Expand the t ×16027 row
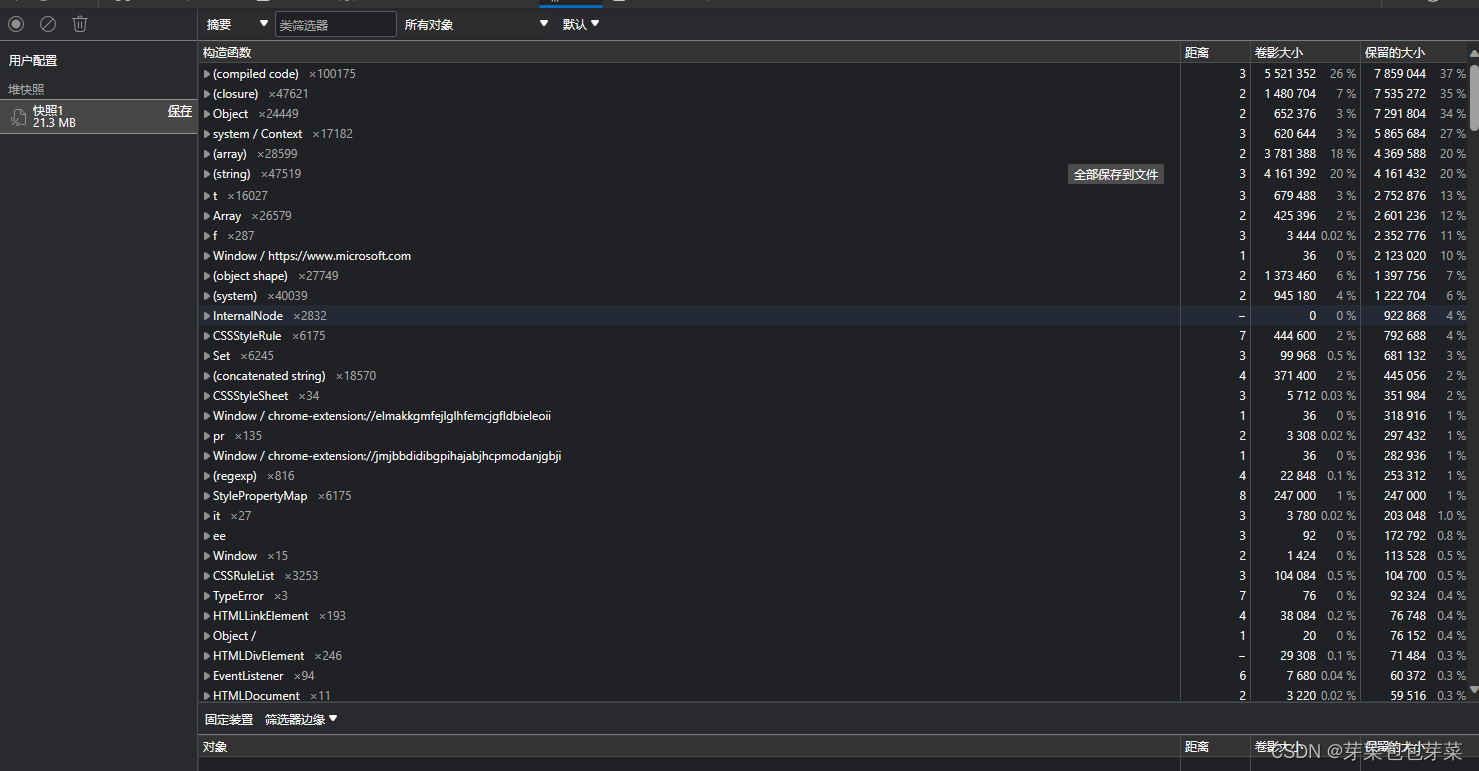 tap(207, 196)
